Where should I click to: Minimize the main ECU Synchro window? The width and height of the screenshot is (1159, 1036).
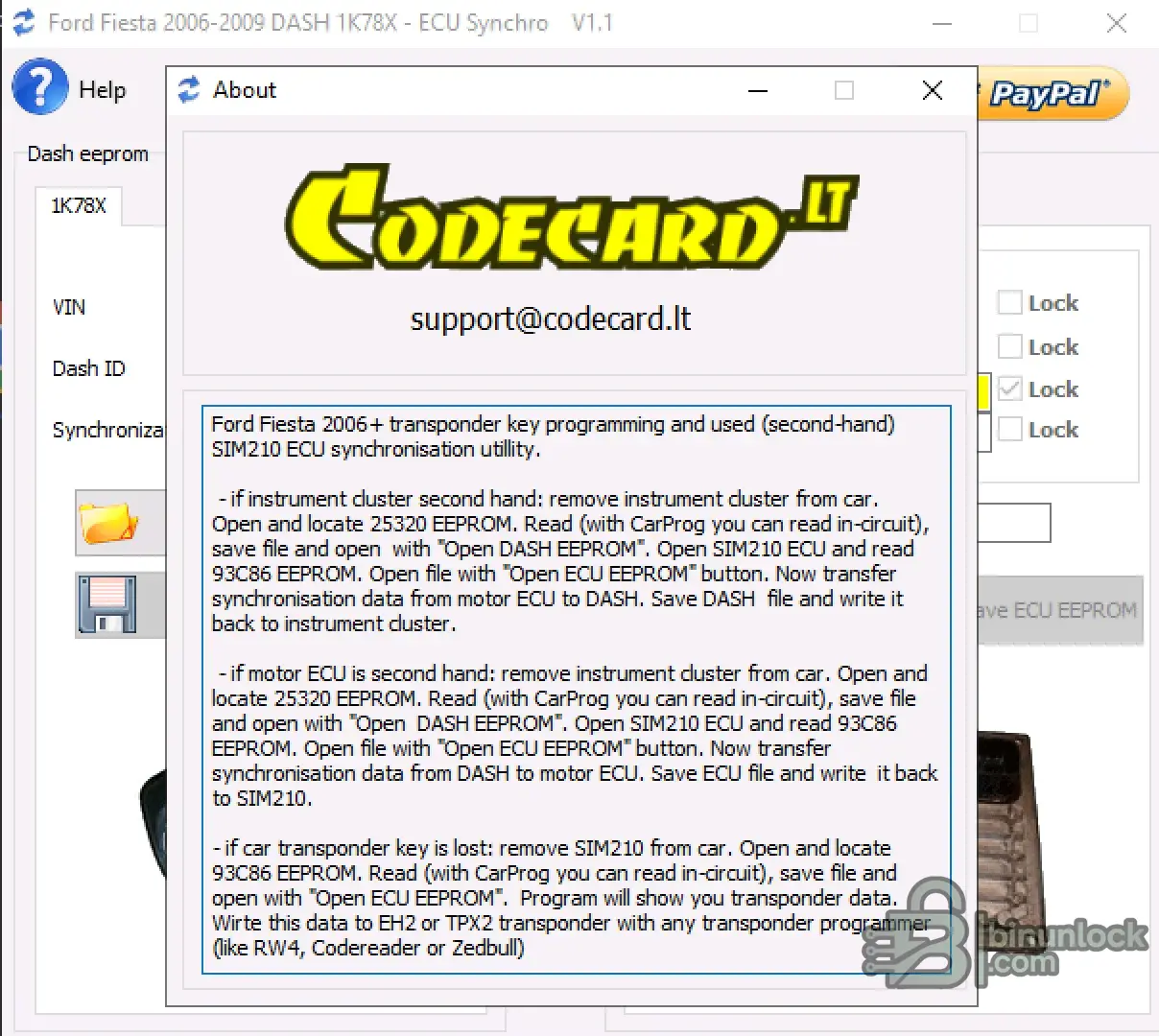pyautogui.click(x=942, y=23)
